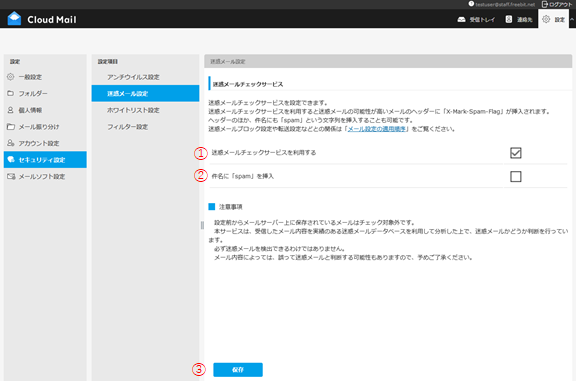This screenshot has width=576, height=381.
Task: Open フォルダー settings in sidebar
Action: (x=45, y=93)
